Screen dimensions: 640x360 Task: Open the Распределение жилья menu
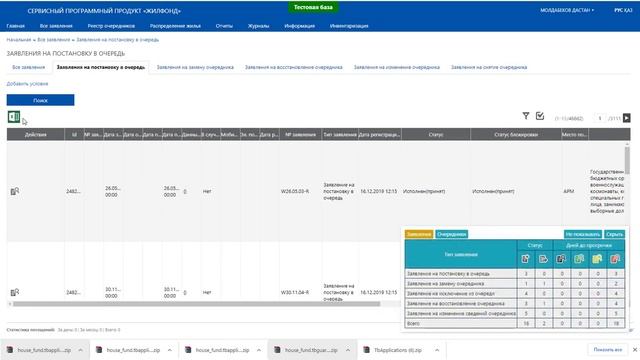click(x=175, y=26)
